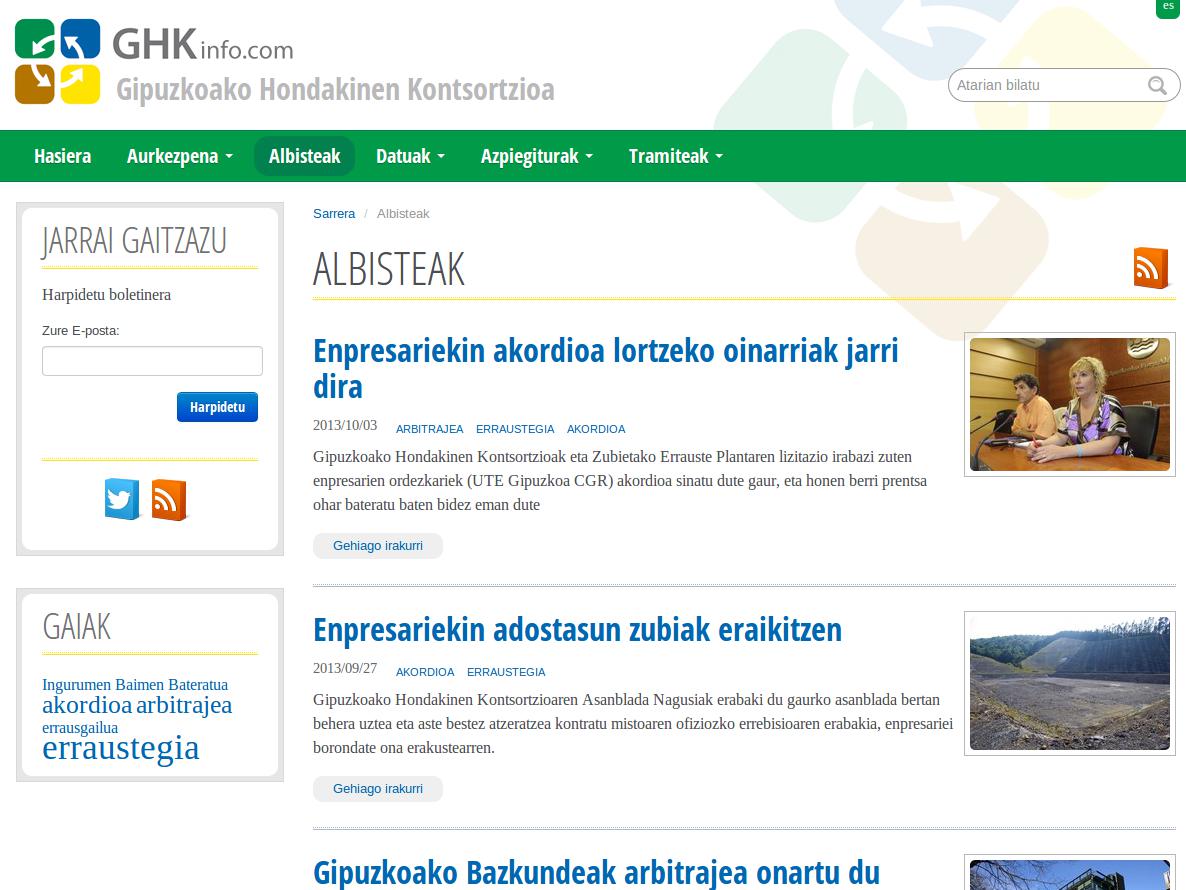Click Gehiago irakurri under the first article
Screen dimensions: 1186x890
click(377, 546)
